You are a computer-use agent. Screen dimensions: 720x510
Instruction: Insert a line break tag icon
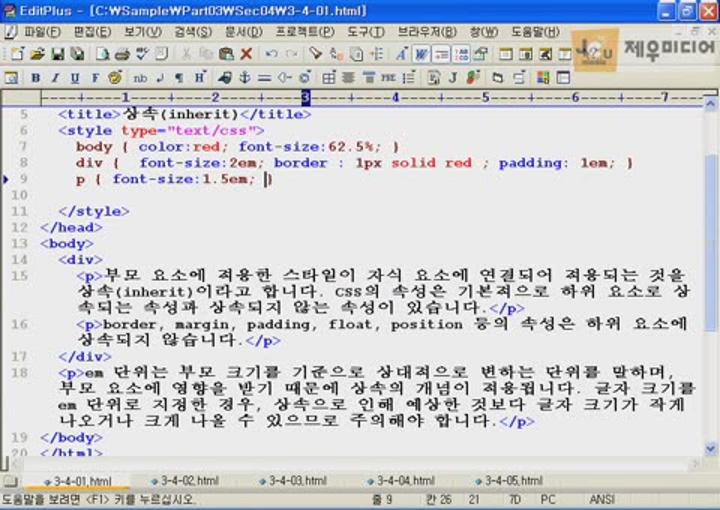(160, 78)
